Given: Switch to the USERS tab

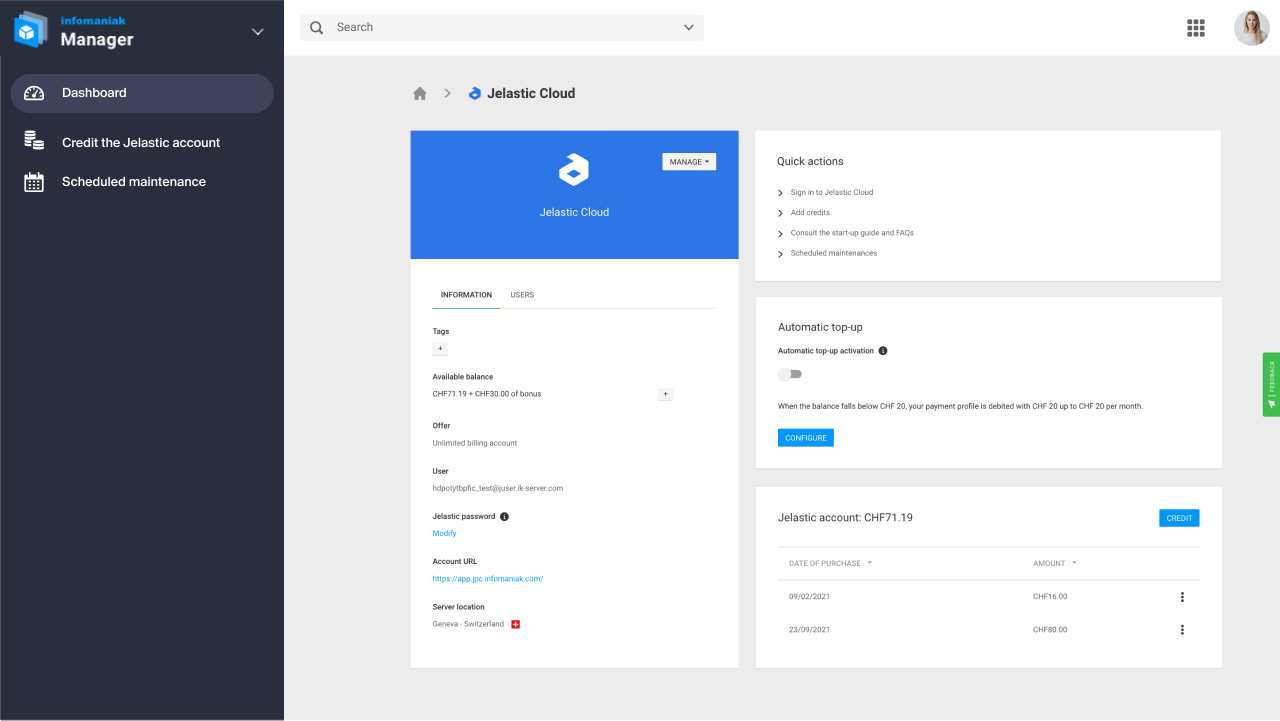Looking at the screenshot, I should tap(522, 294).
